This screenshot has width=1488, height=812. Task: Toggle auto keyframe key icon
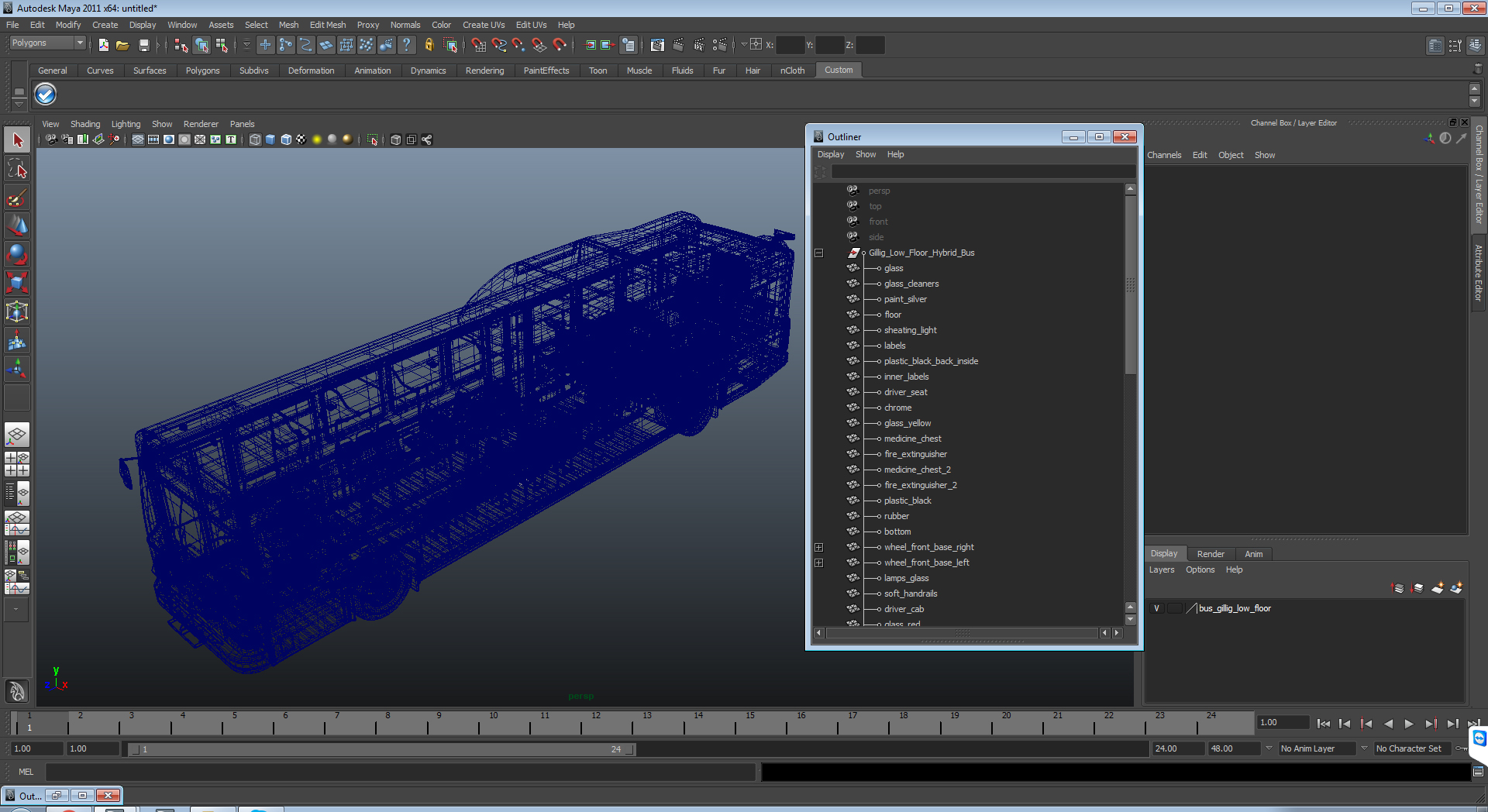coord(1462,748)
